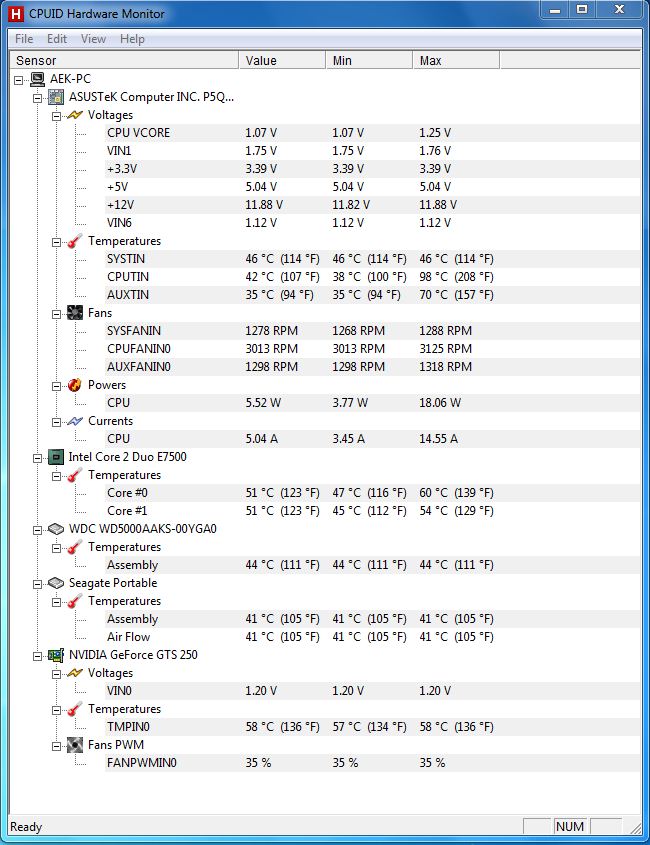Select the AUXFANIN0 fan row

[372, 367]
